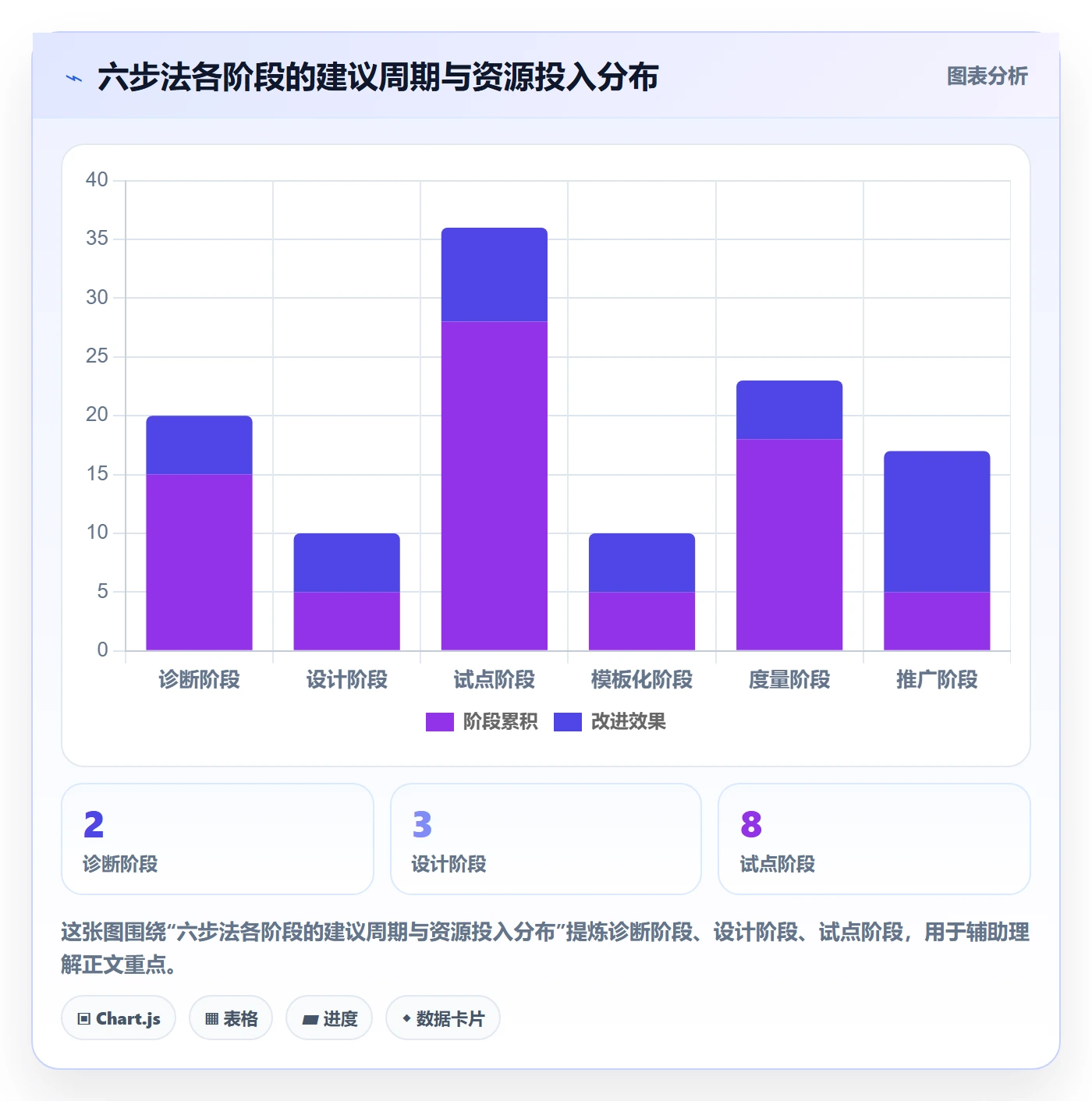Click the lightning icon beside the title

pyautogui.click(x=74, y=78)
